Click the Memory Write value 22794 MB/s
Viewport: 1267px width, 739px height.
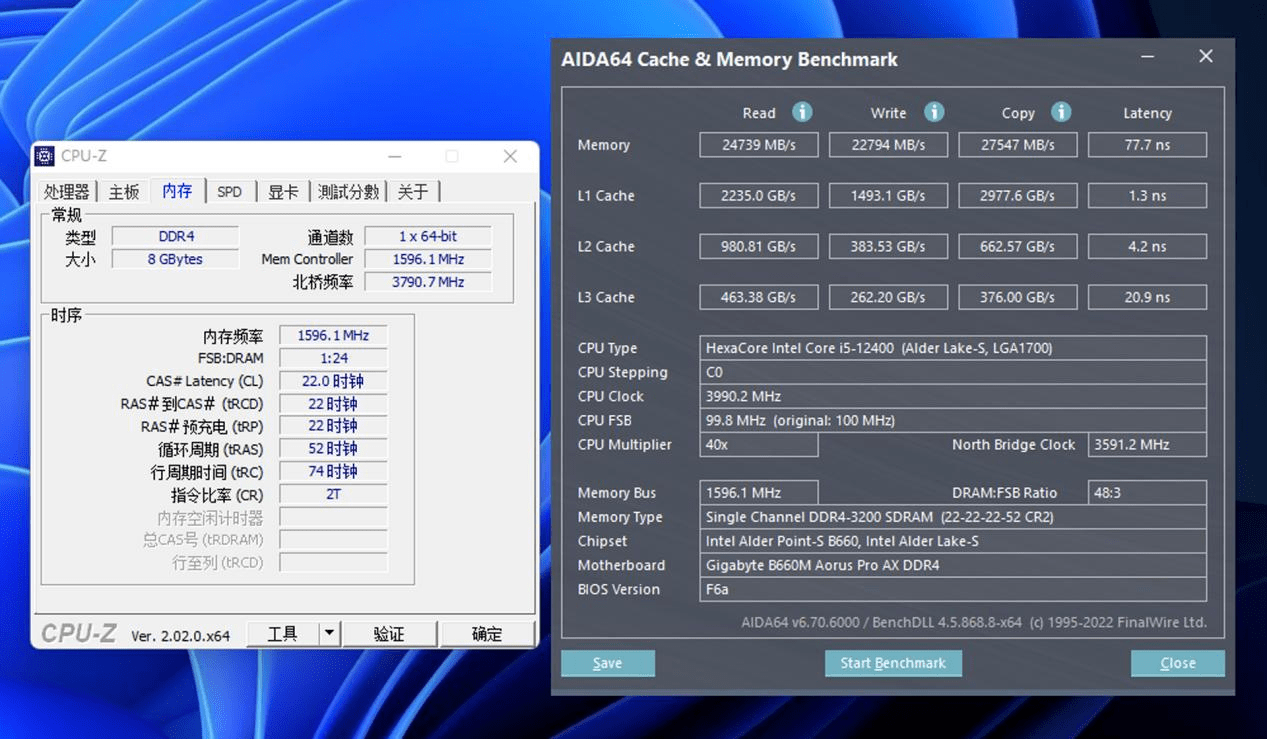coord(888,145)
